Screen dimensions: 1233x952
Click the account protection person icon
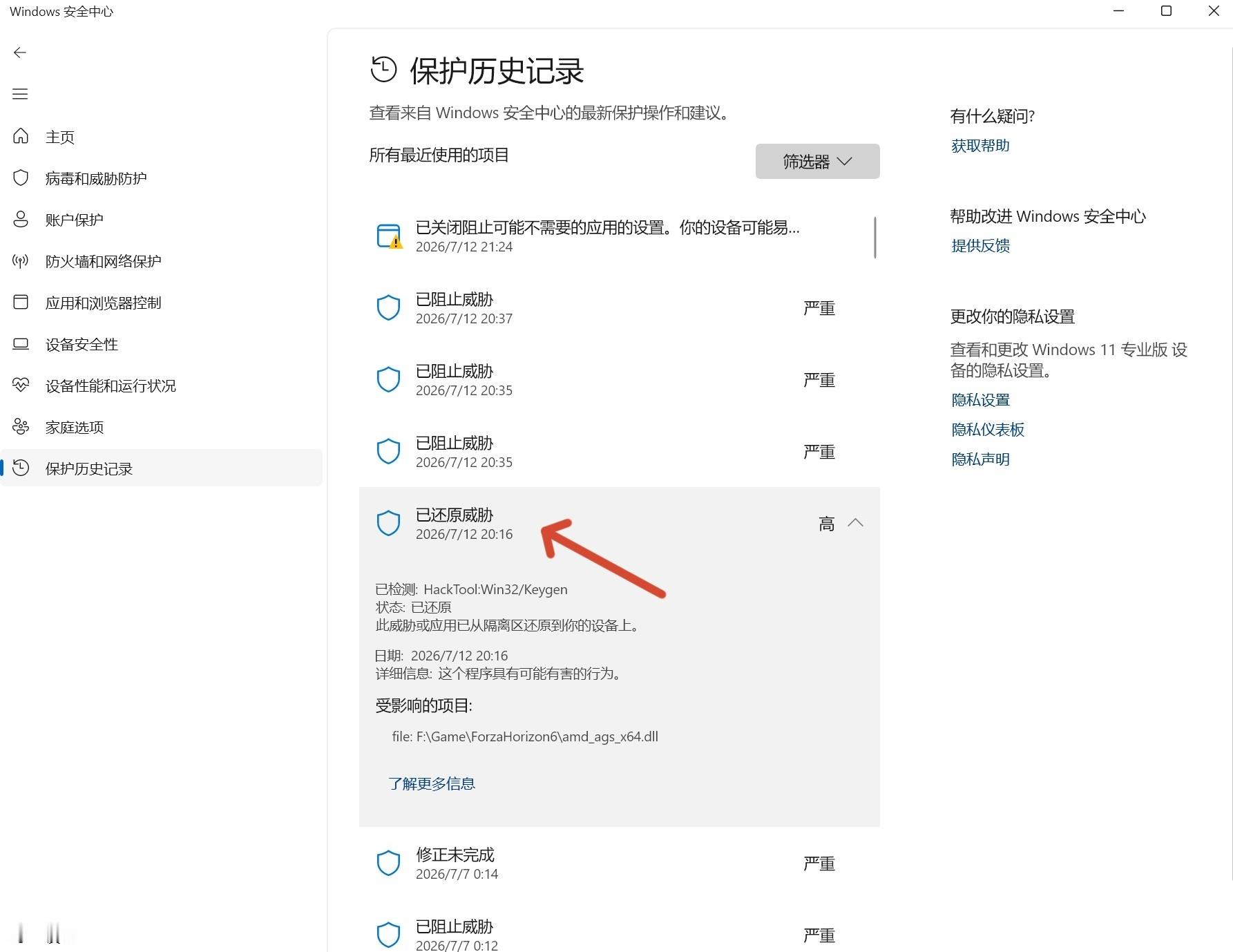21,219
